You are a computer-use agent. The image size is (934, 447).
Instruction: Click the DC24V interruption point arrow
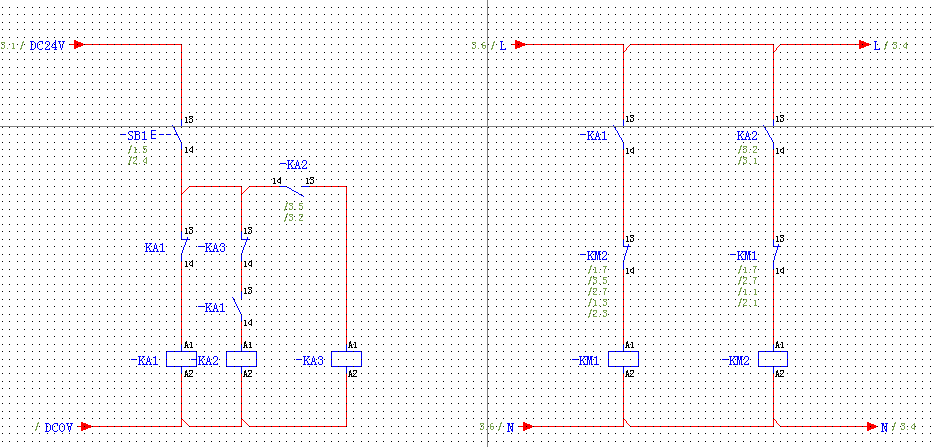(79, 45)
